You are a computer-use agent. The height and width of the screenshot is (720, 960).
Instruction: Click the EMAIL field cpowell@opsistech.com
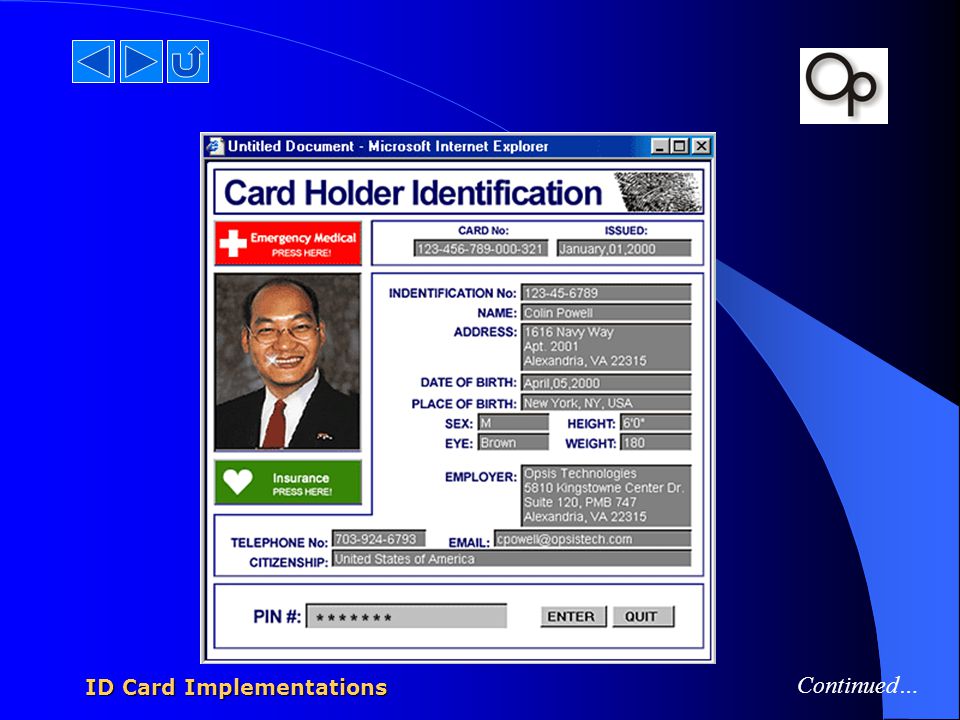pos(593,539)
